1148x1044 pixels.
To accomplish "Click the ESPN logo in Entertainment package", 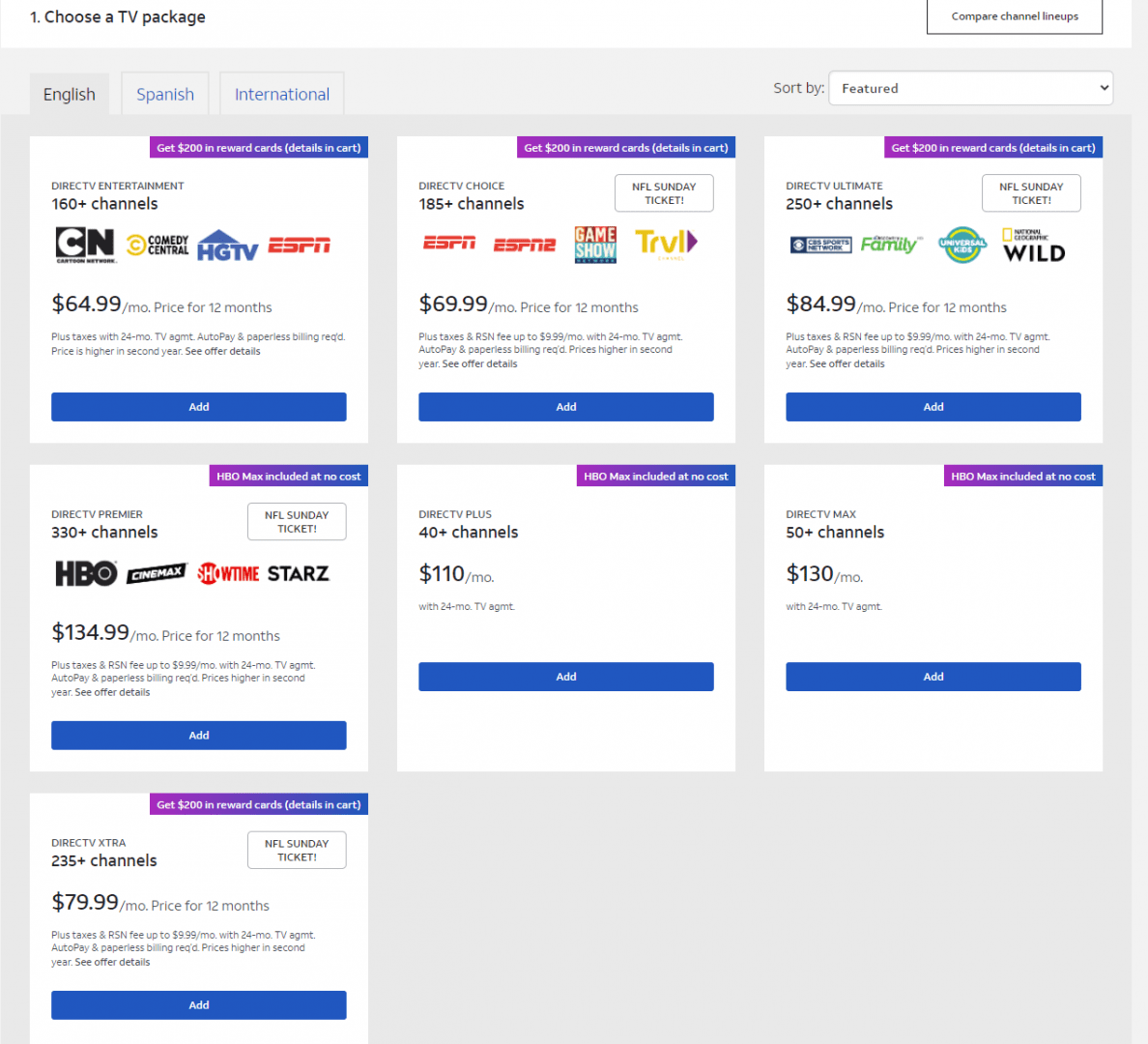I will pos(299,245).
